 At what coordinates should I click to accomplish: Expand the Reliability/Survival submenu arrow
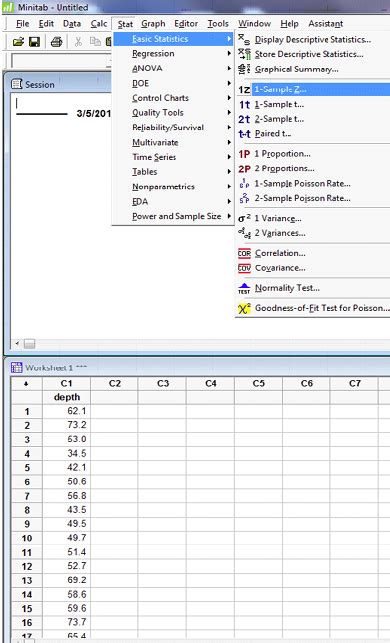[229, 127]
